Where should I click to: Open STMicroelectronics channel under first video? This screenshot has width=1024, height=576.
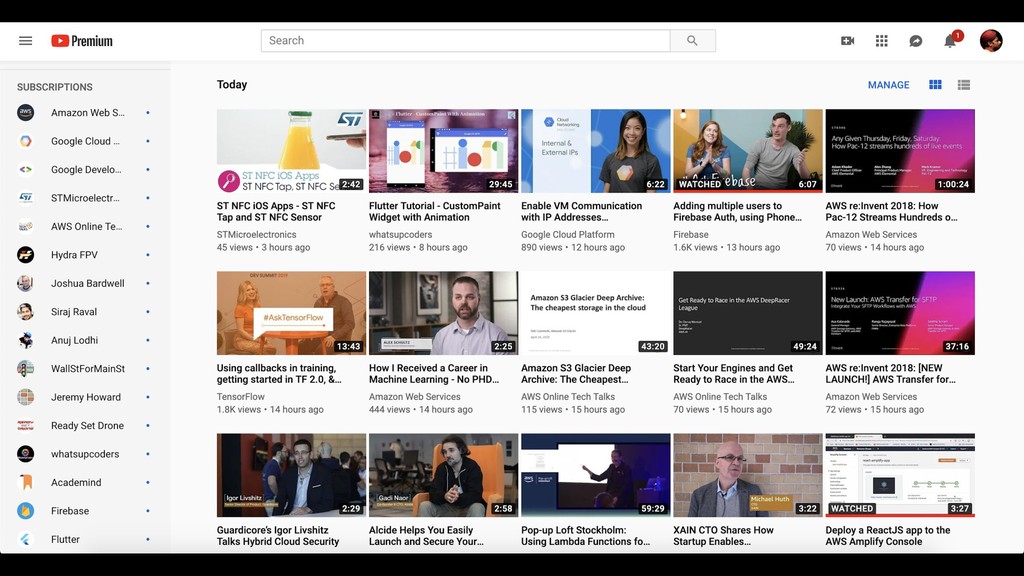point(257,234)
